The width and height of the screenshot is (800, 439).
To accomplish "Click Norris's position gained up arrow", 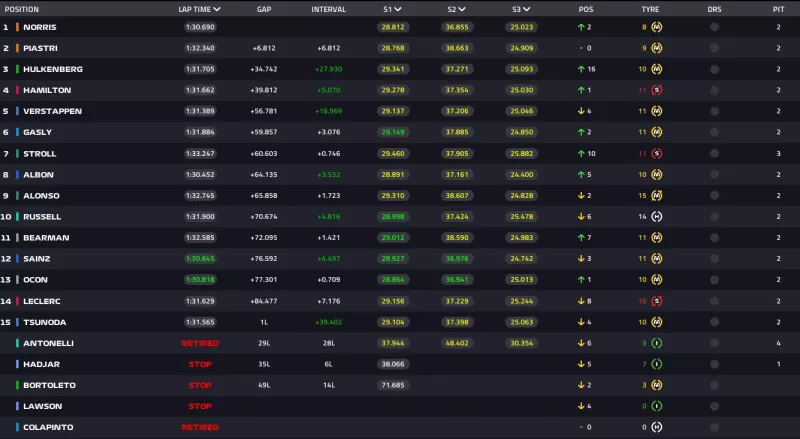I will point(581,27).
